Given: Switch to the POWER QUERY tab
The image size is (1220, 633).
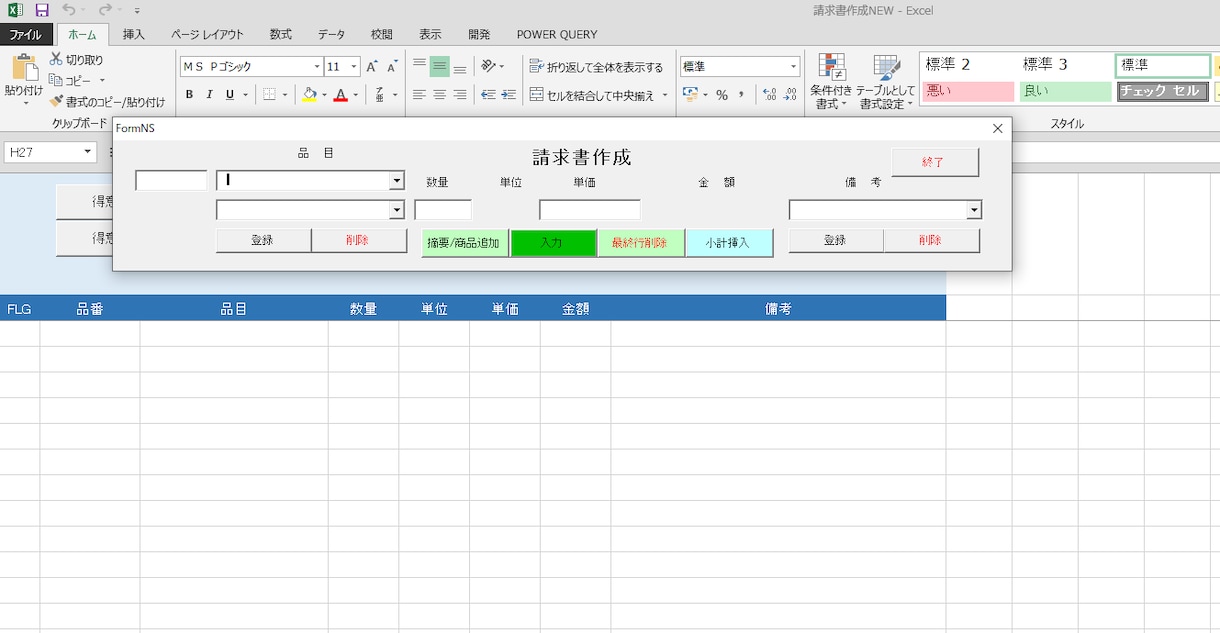Looking at the screenshot, I should (557, 34).
